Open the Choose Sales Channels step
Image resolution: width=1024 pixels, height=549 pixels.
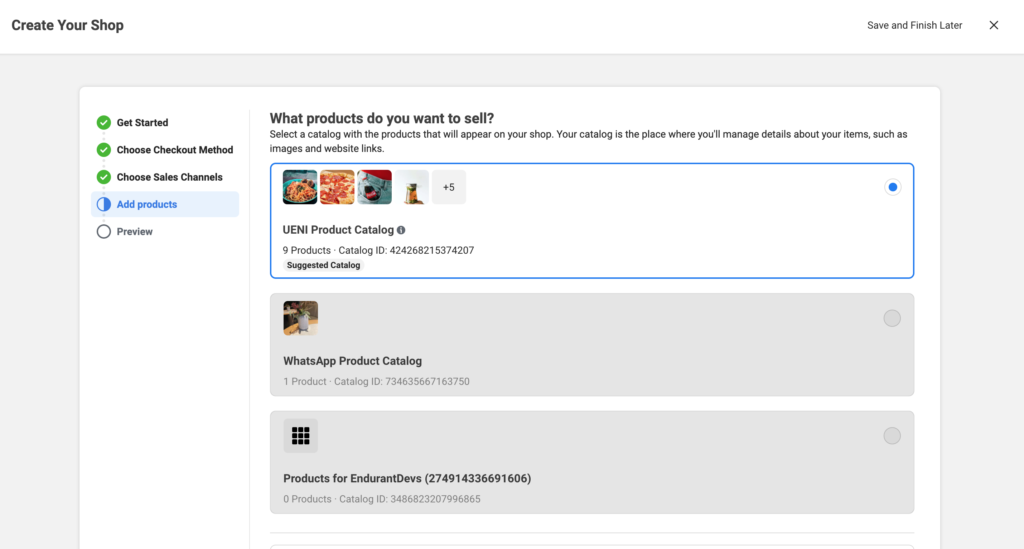click(x=169, y=177)
